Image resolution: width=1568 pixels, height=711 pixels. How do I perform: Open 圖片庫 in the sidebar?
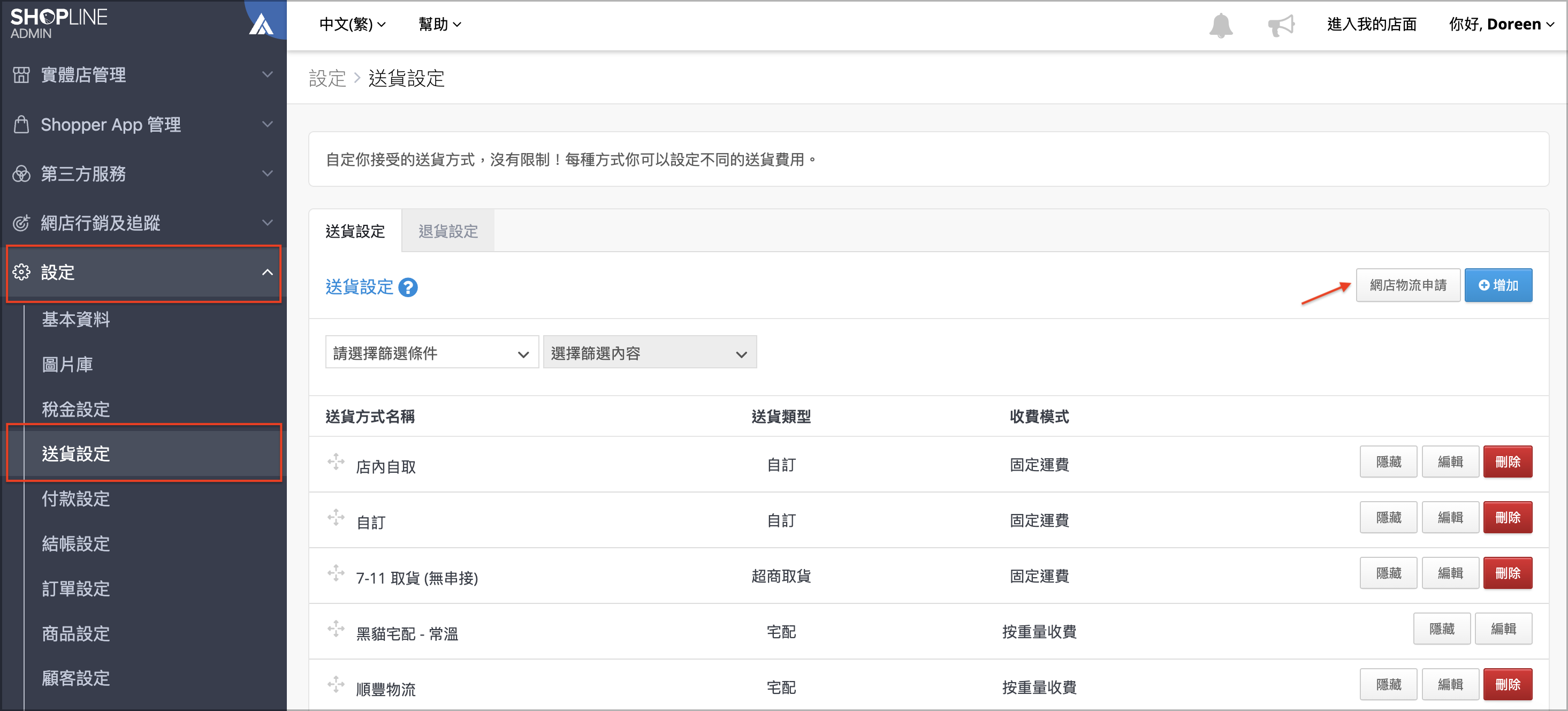(67, 364)
